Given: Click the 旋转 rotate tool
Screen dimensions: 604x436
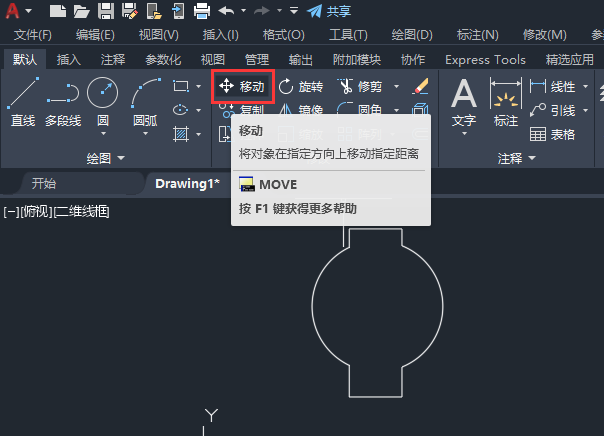Looking at the screenshot, I should pyautogui.click(x=301, y=86).
